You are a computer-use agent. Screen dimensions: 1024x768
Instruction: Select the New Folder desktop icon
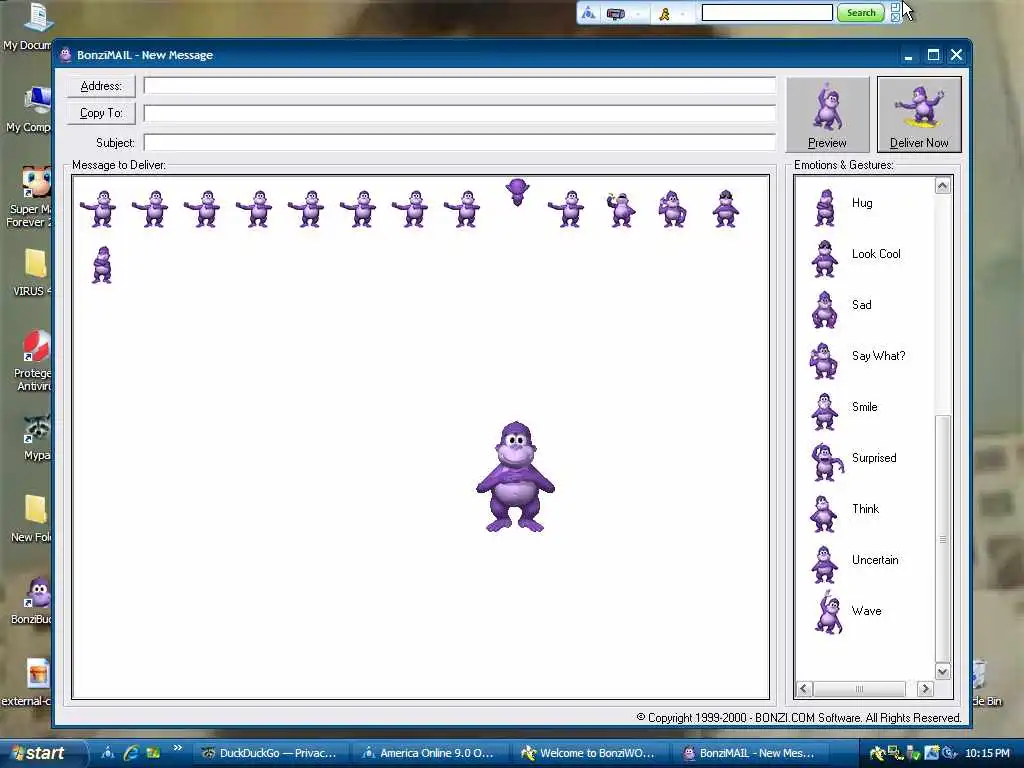(31, 519)
